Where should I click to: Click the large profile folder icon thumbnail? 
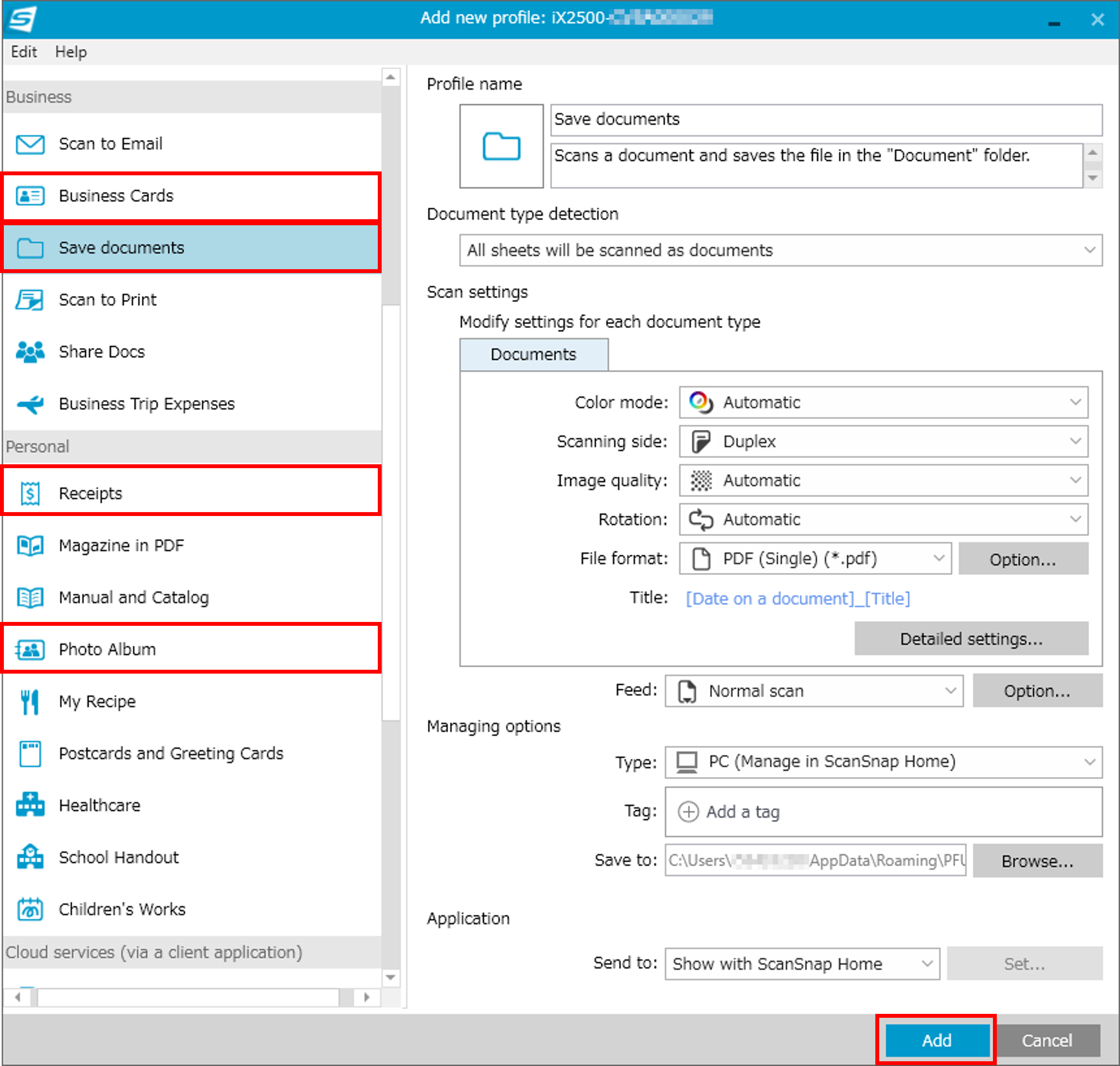tap(501, 146)
